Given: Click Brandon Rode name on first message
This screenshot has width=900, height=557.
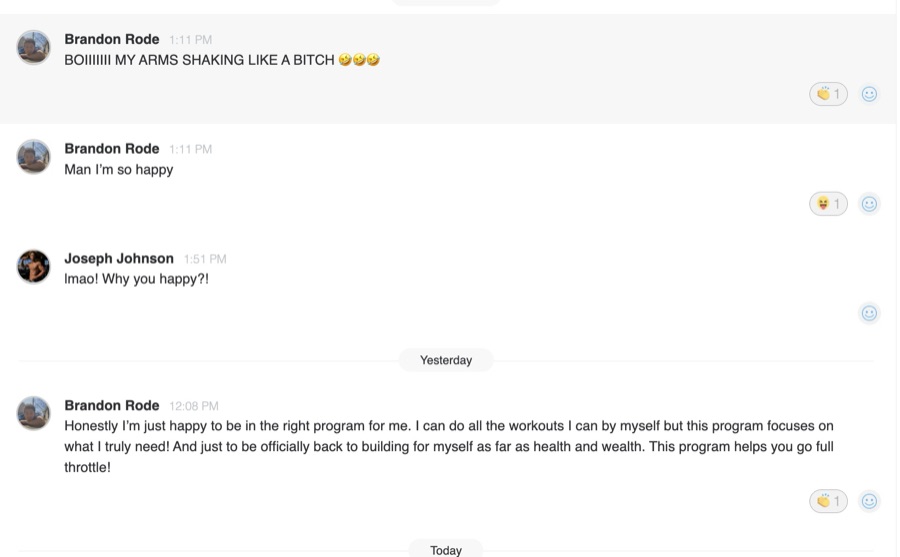Looking at the screenshot, I should click(x=112, y=39).
